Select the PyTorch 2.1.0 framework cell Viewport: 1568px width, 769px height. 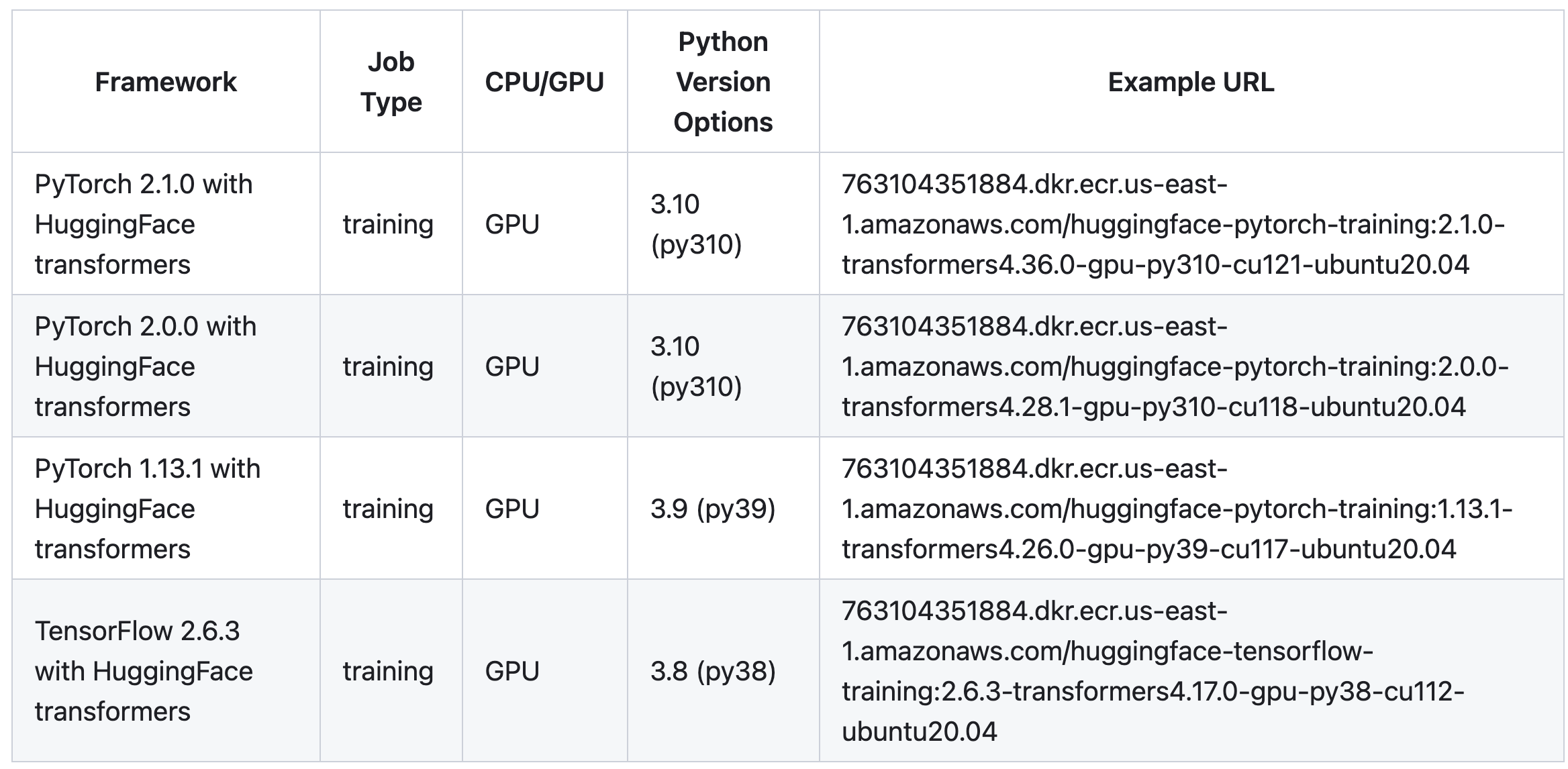click(144, 224)
